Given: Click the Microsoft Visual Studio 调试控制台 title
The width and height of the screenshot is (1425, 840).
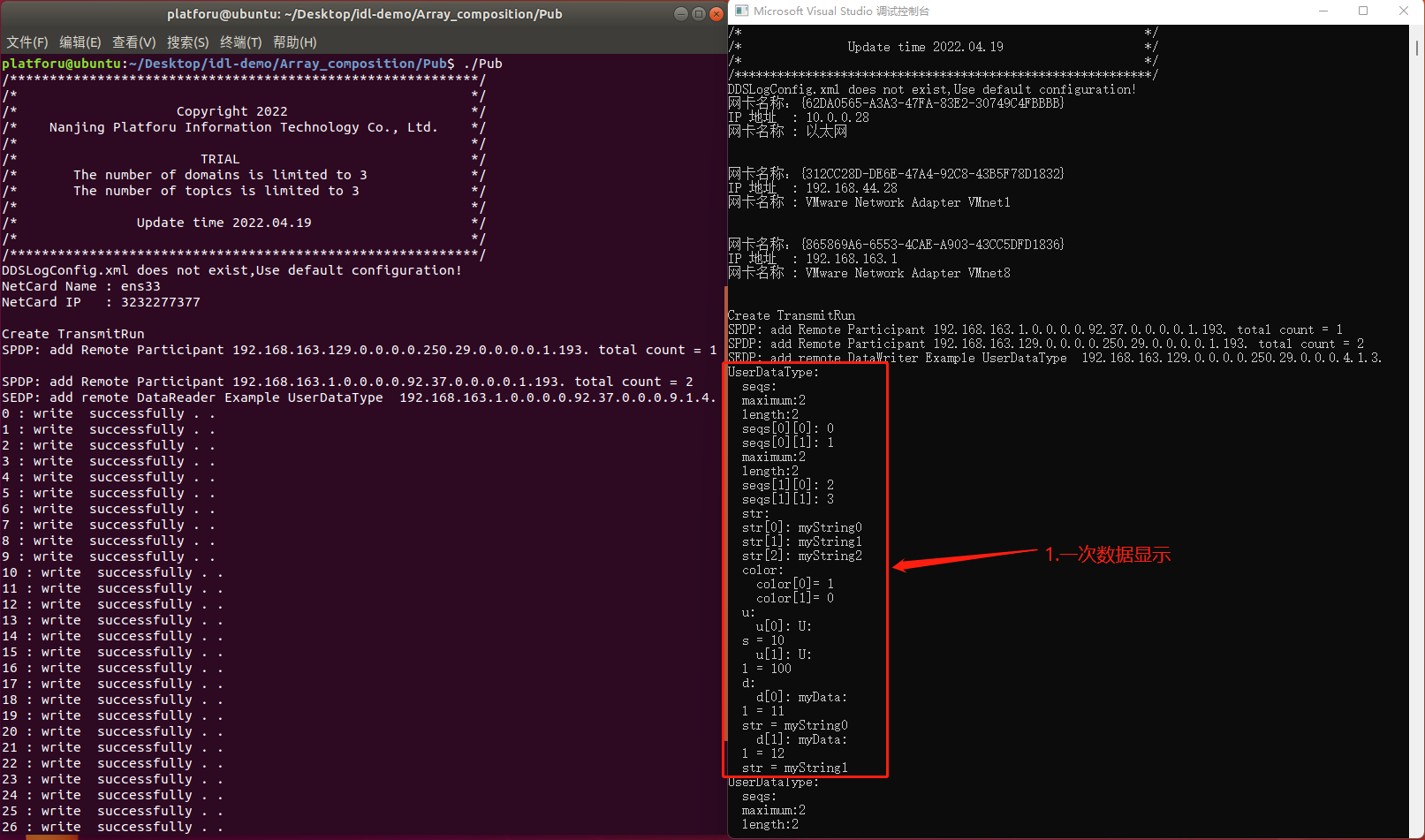Looking at the screenshot, I should pyautogui.click(x=841, y=11).
